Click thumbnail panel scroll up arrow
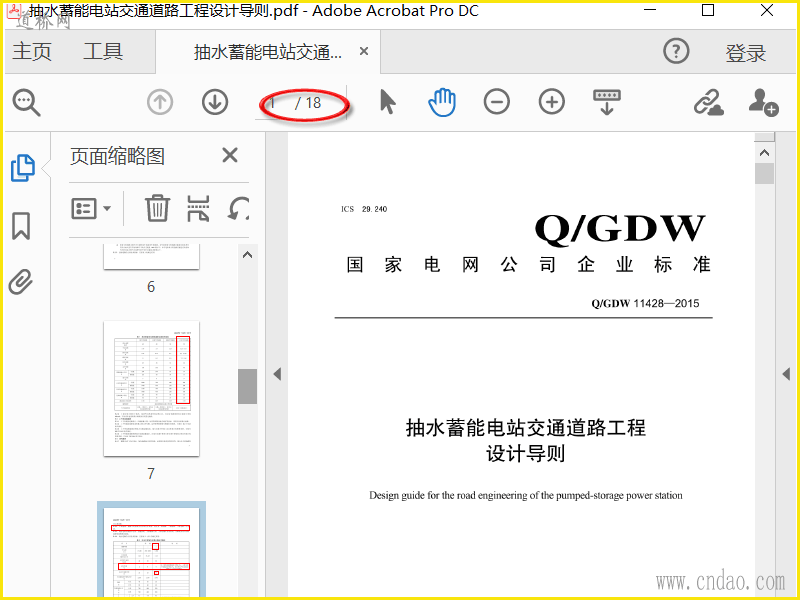Image resolution: width=800 pixels, height=600 pixels. pyautogui.click(x=247, y=255)
